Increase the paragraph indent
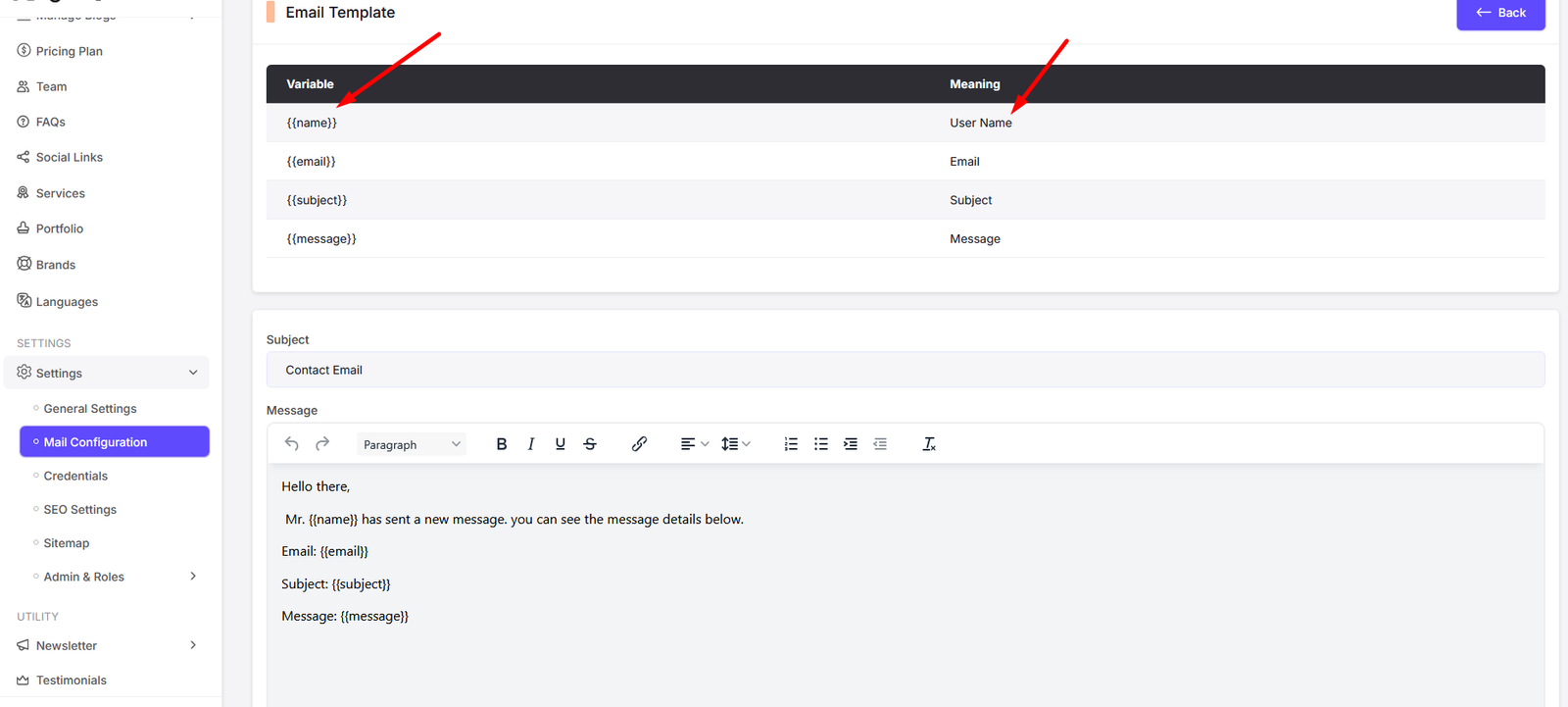Screen dimensions: 1568x707 click(851, 444)
